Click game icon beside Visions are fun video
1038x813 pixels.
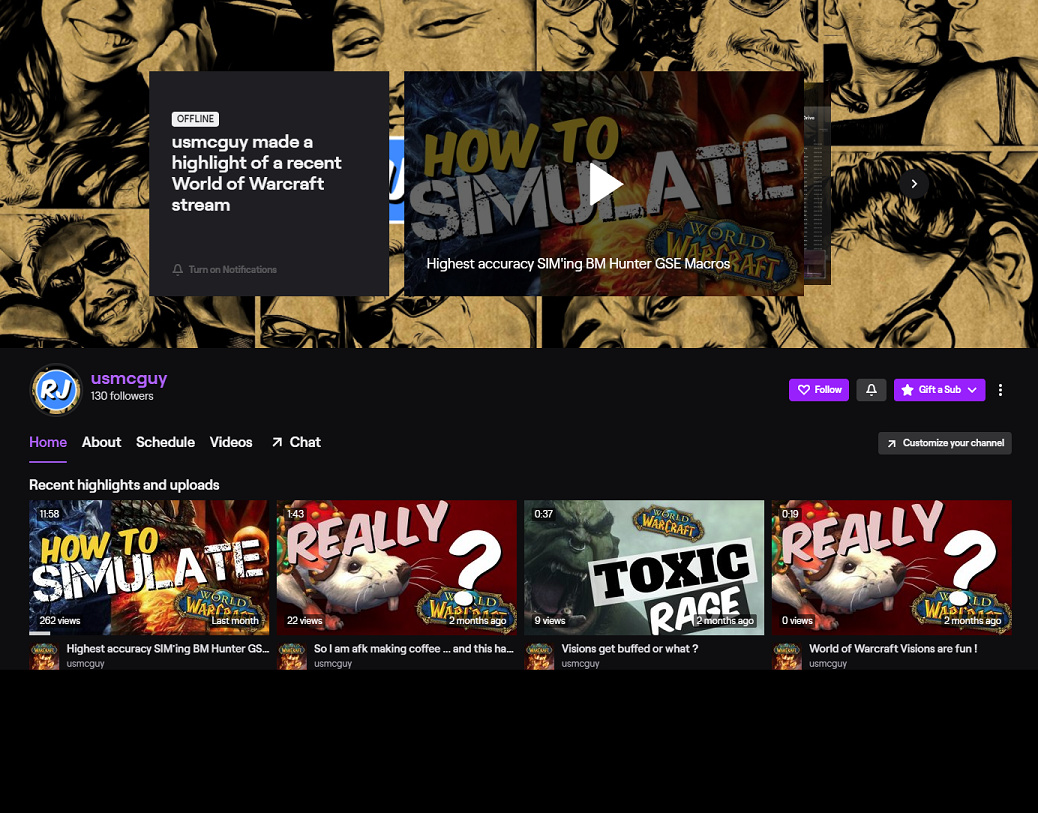[x=787, y=656]
